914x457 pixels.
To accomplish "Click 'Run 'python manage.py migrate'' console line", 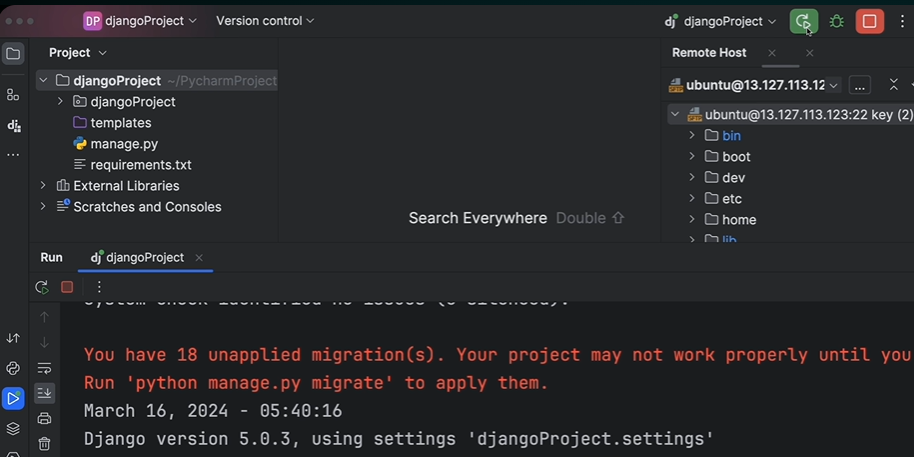I will pos(316,383).
